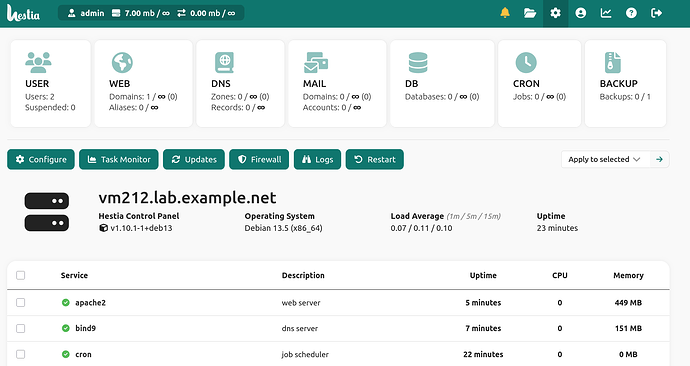Screen dimensions: 690x366
Task: Open the CRON tab
Action: click(540, 84)
